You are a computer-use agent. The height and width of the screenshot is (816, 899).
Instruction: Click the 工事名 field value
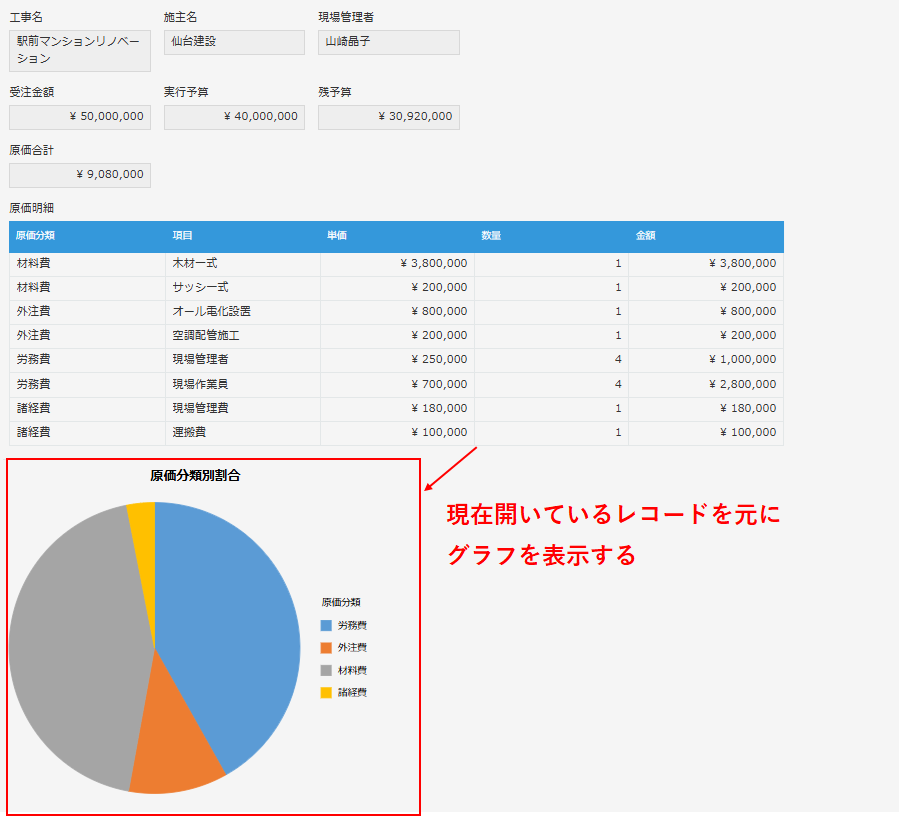pos(80,50)
